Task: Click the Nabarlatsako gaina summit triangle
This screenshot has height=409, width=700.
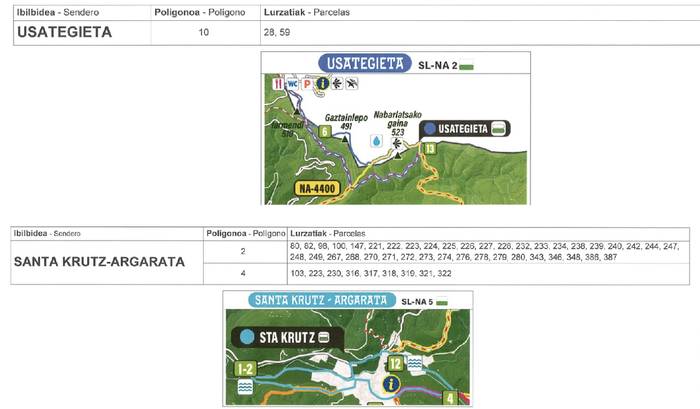Action: pyautogui.click(x=398, y=155)
